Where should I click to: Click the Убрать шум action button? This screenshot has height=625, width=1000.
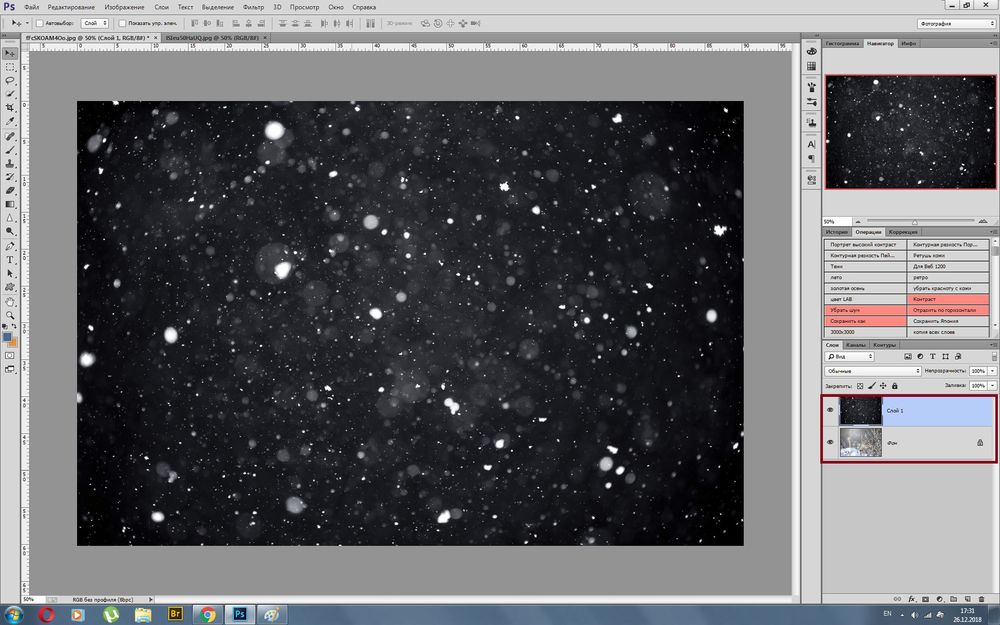click(866, 310)
